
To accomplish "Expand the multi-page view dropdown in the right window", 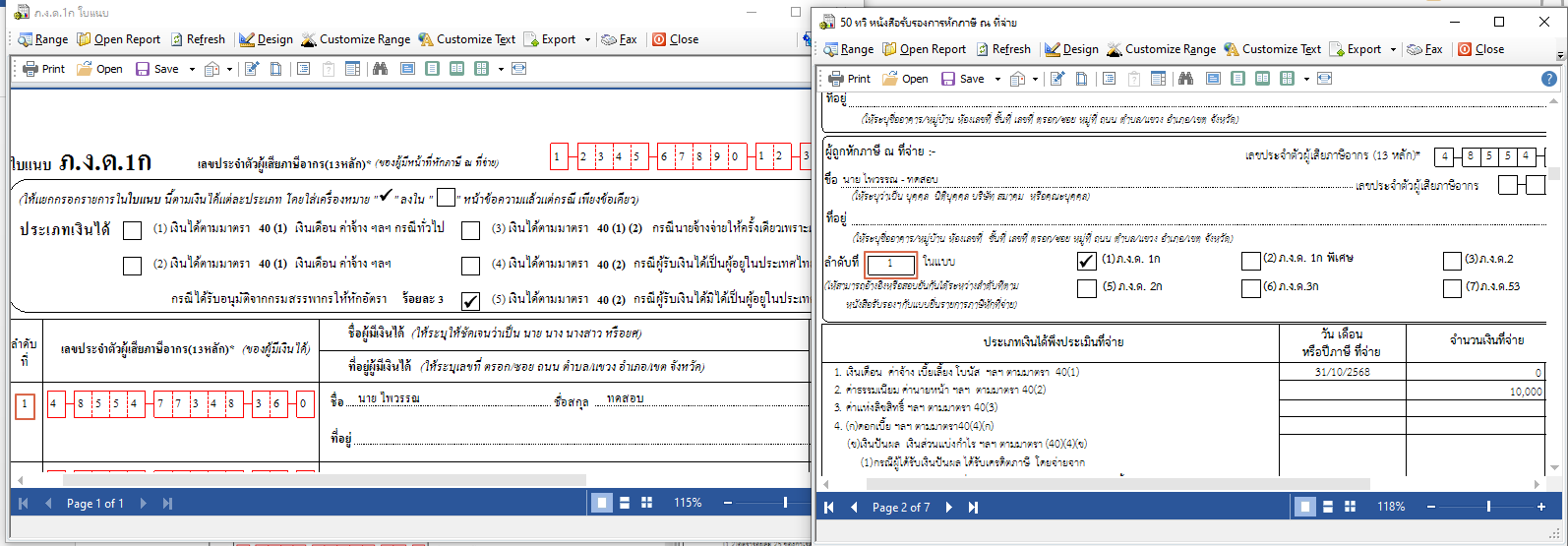I will coord(1306,79).
